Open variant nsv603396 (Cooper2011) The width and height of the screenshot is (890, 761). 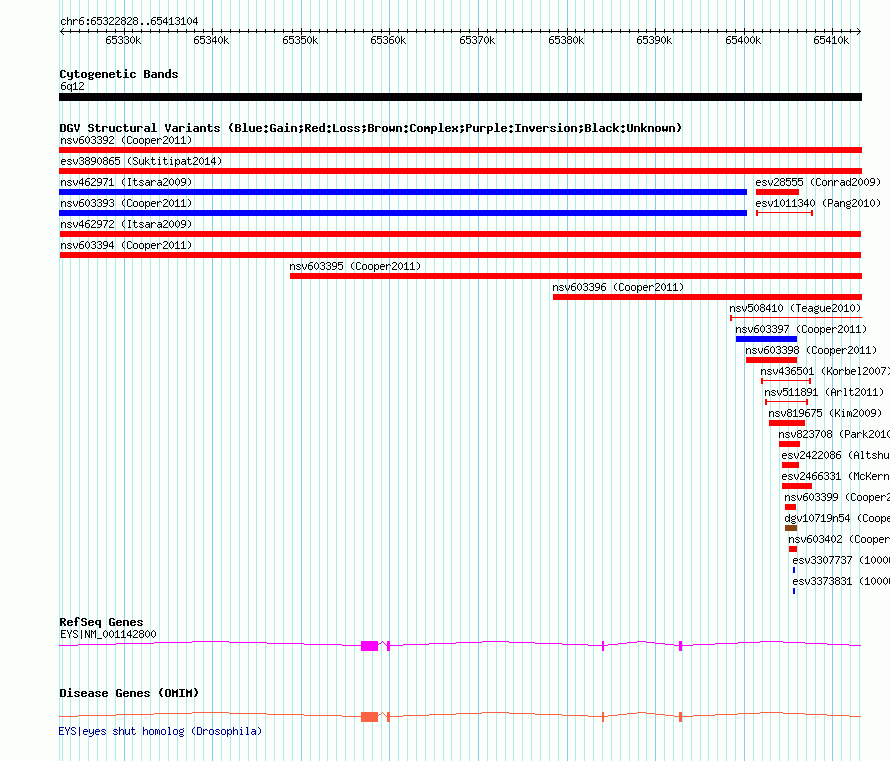point(618,287)
